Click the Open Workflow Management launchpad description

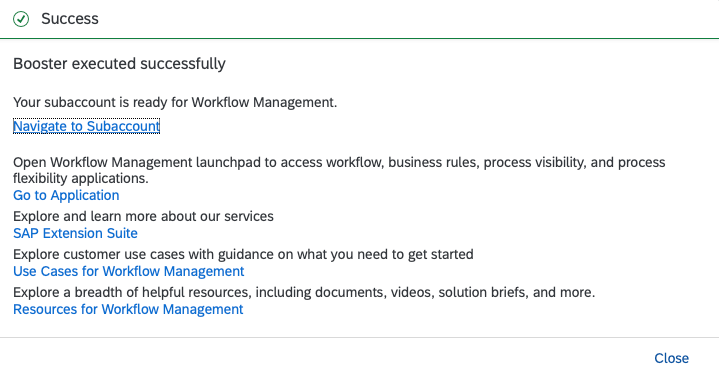click(339, 170)
